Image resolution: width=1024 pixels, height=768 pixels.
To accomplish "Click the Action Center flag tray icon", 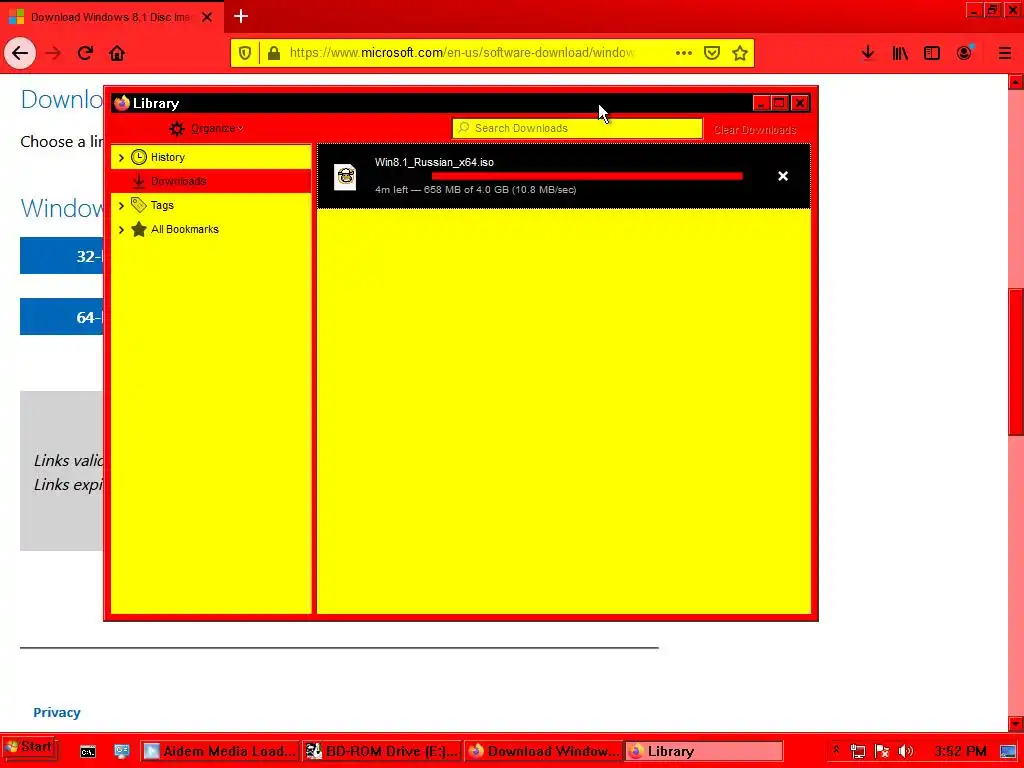I will tap(882, 752).
